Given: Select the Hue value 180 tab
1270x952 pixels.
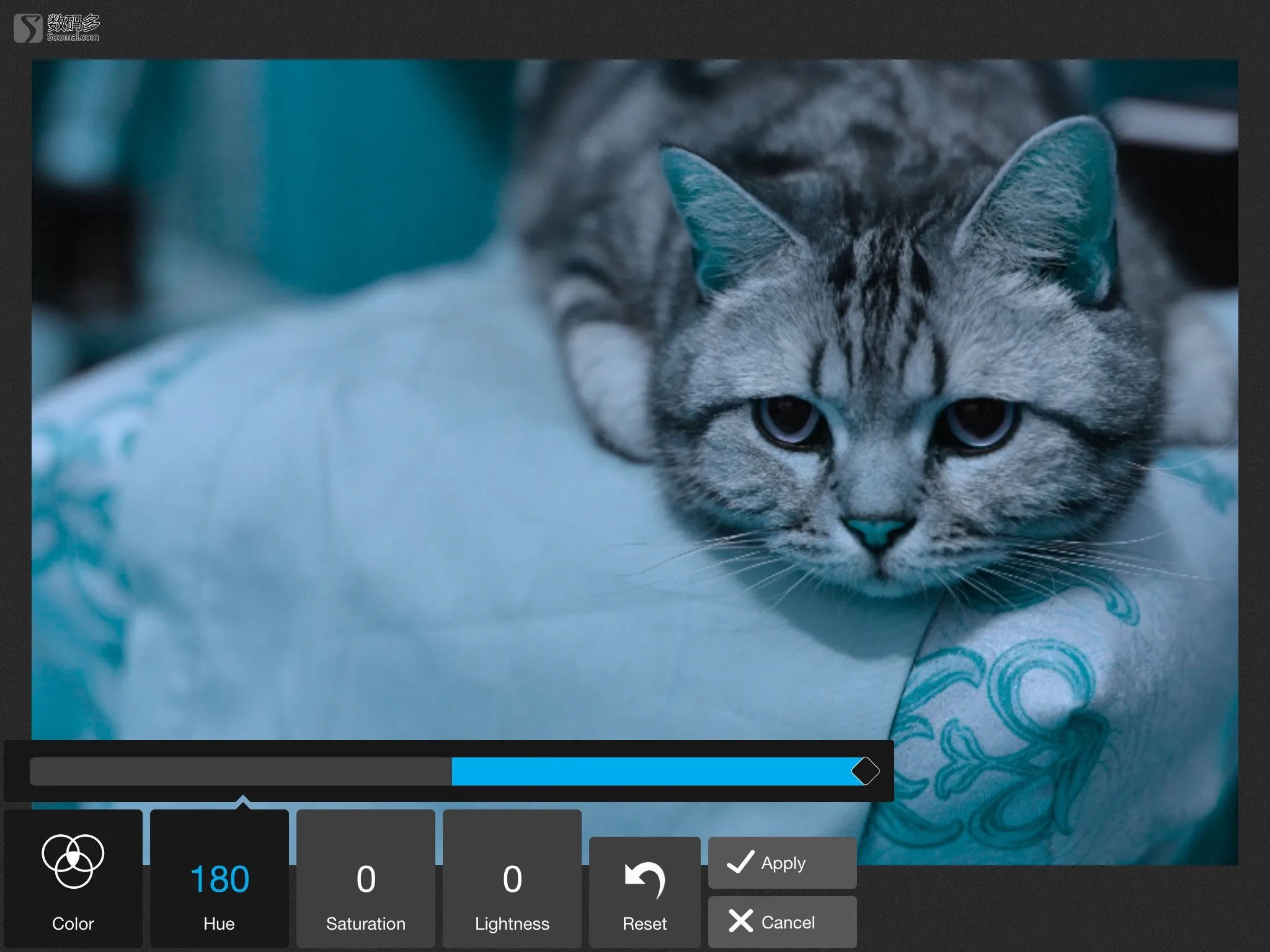Looking at the screenshot, I should [220, 878].
